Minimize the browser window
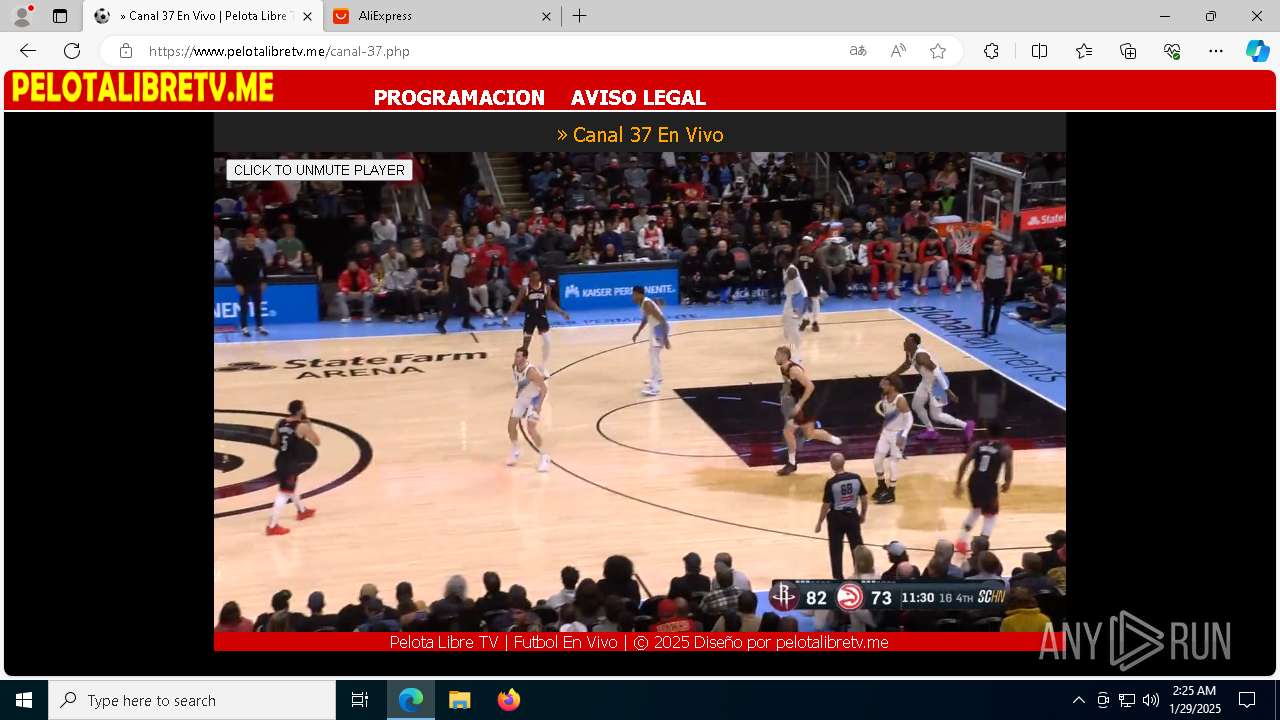 (x=1165, y=16)
